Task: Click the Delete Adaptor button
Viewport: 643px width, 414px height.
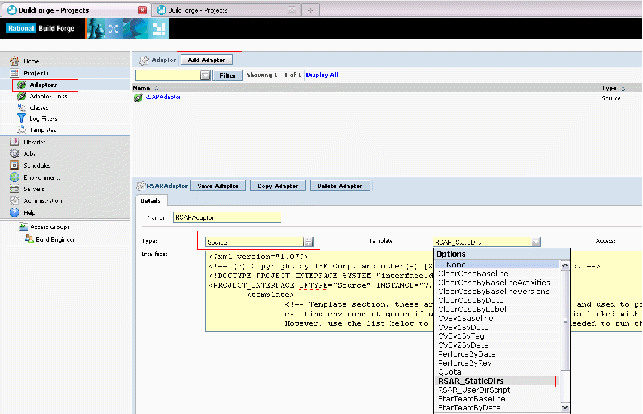Action: pyautogui.click(x=340, y=186)
